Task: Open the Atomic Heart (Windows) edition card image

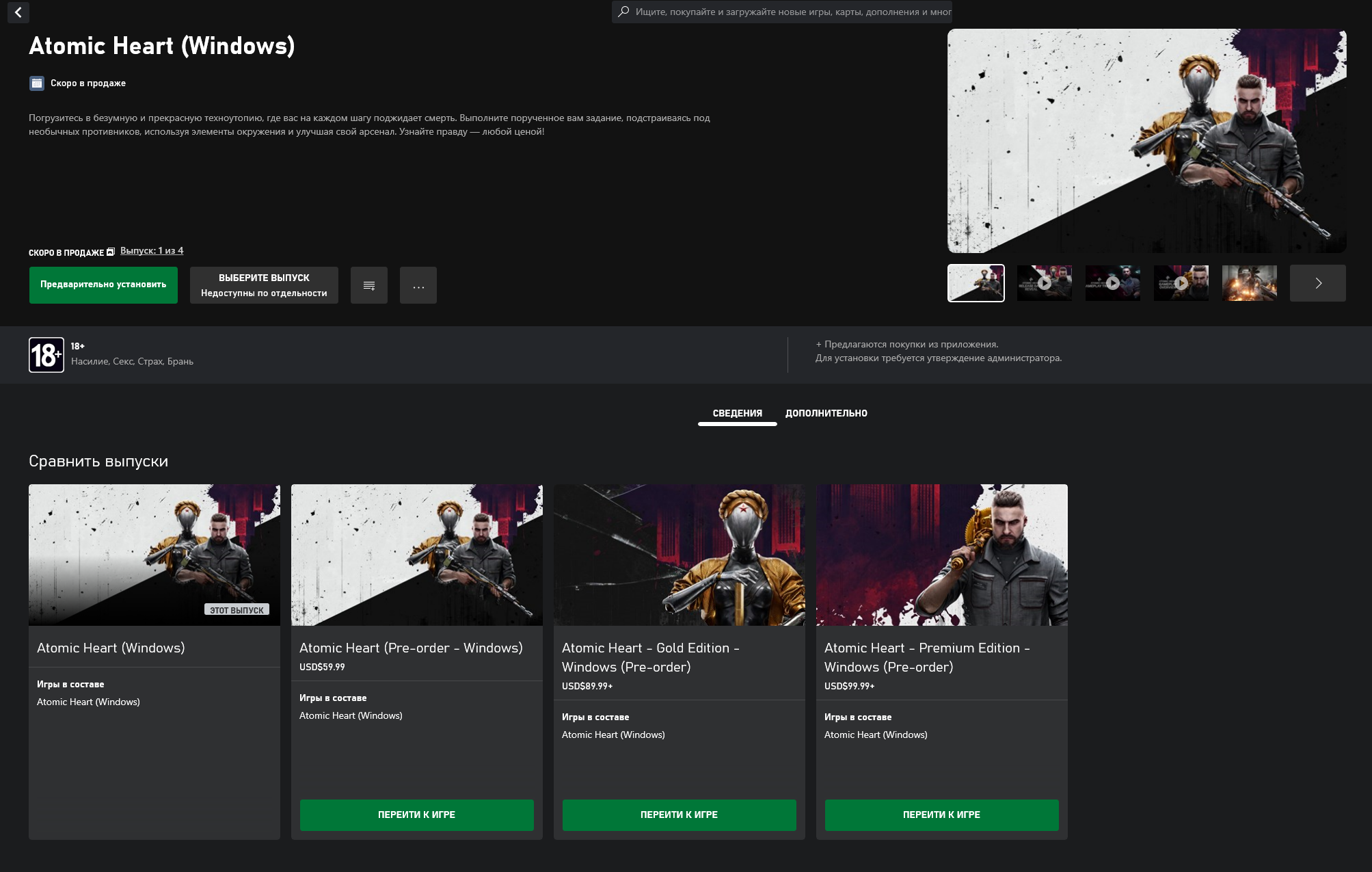Action: tap(154, 555)
